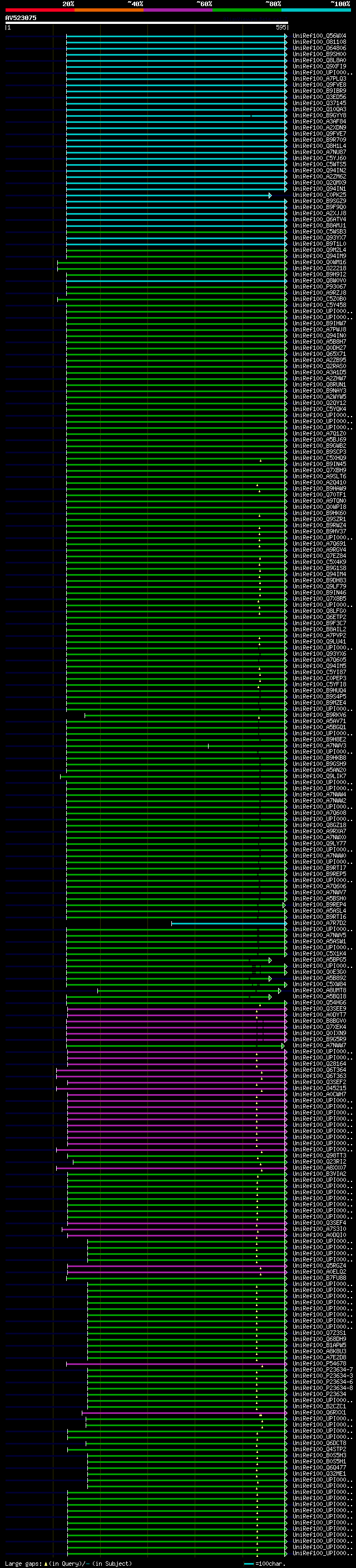Select hit label UniRef100_Q7Z3S1
The width and height of the screenshot is (356, 1568).
(x=319, y=1333)
